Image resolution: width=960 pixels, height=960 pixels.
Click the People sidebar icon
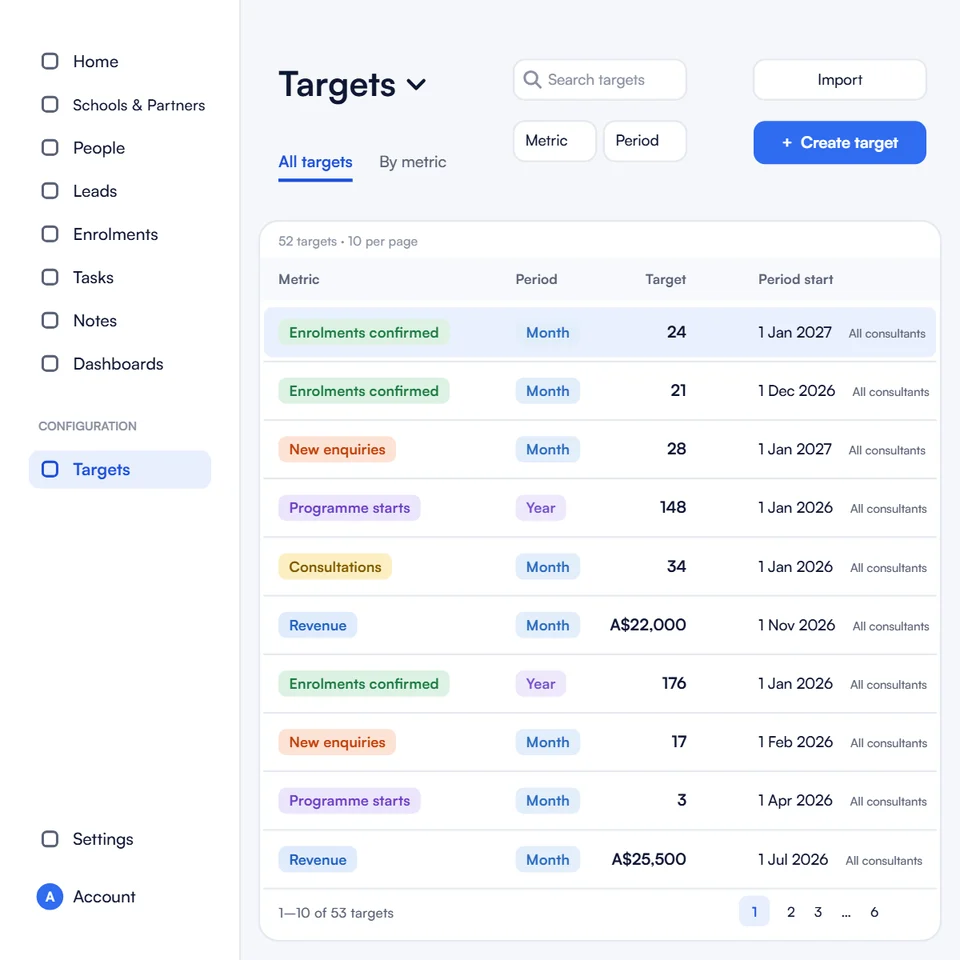[x=50, y=148]
